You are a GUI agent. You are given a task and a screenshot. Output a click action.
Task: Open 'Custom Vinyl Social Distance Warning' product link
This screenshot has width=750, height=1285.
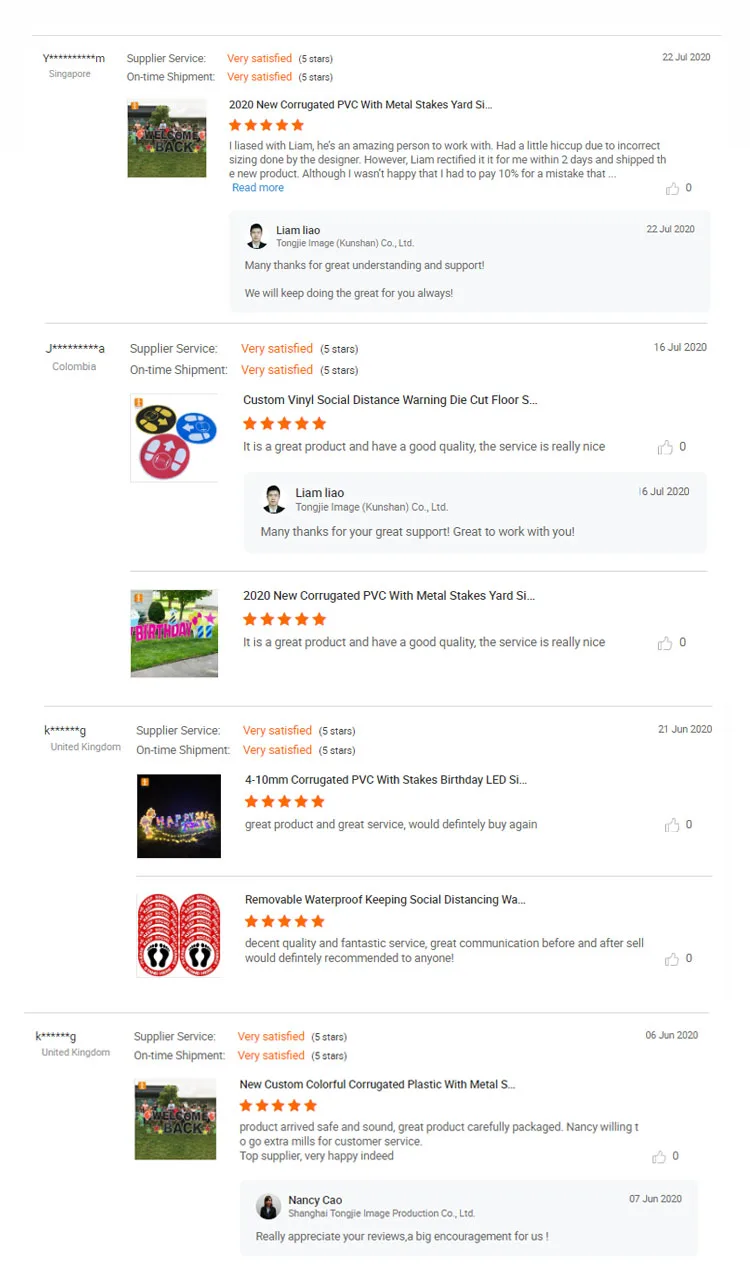tap(390, 400)
